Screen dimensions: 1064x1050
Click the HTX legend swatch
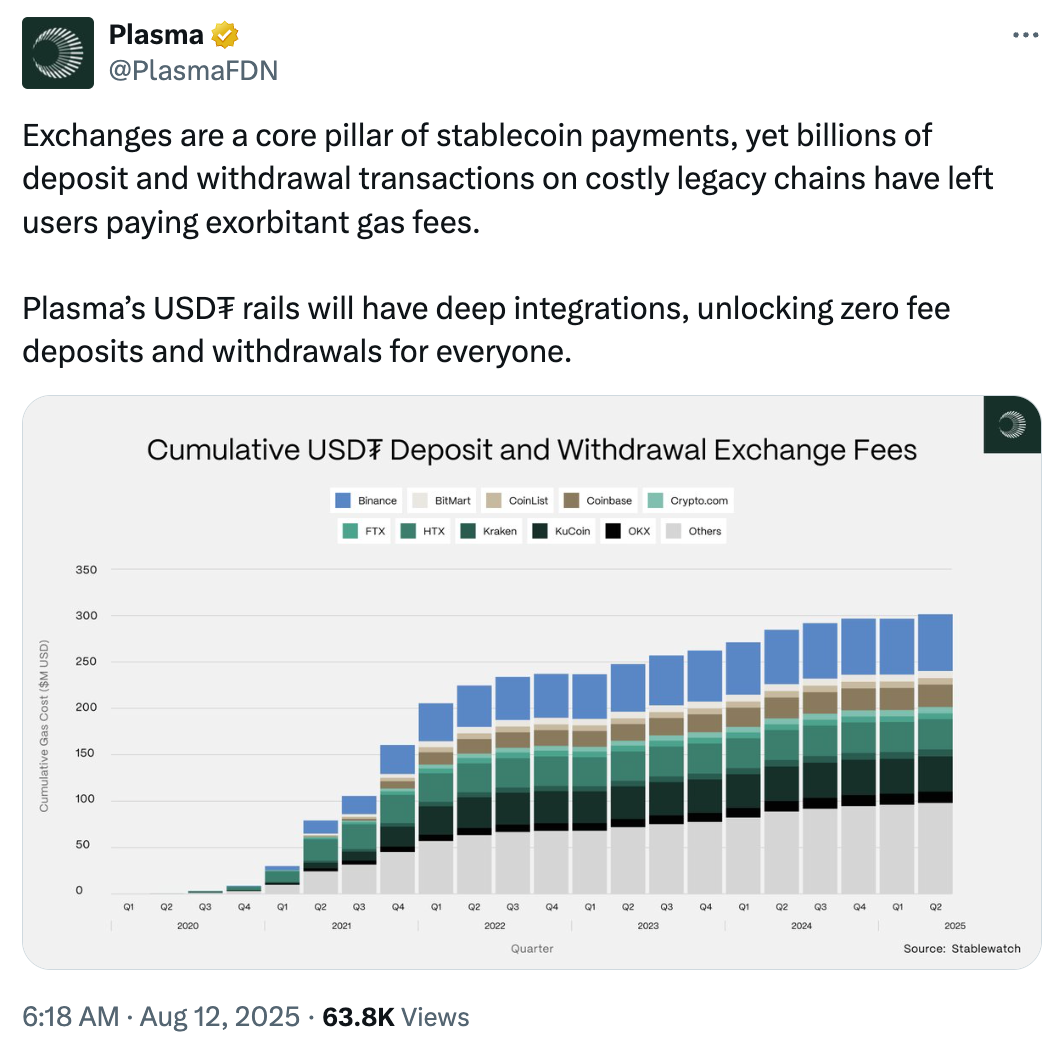tap(409, 531)
